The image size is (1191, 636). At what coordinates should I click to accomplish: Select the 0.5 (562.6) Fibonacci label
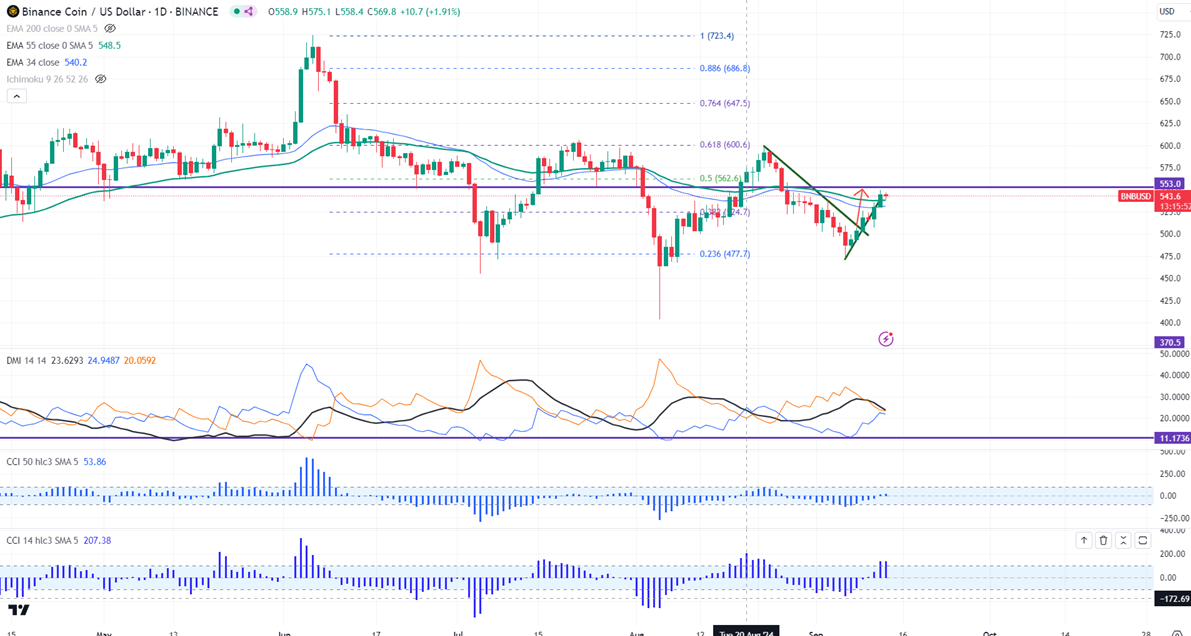coord(721,179)
